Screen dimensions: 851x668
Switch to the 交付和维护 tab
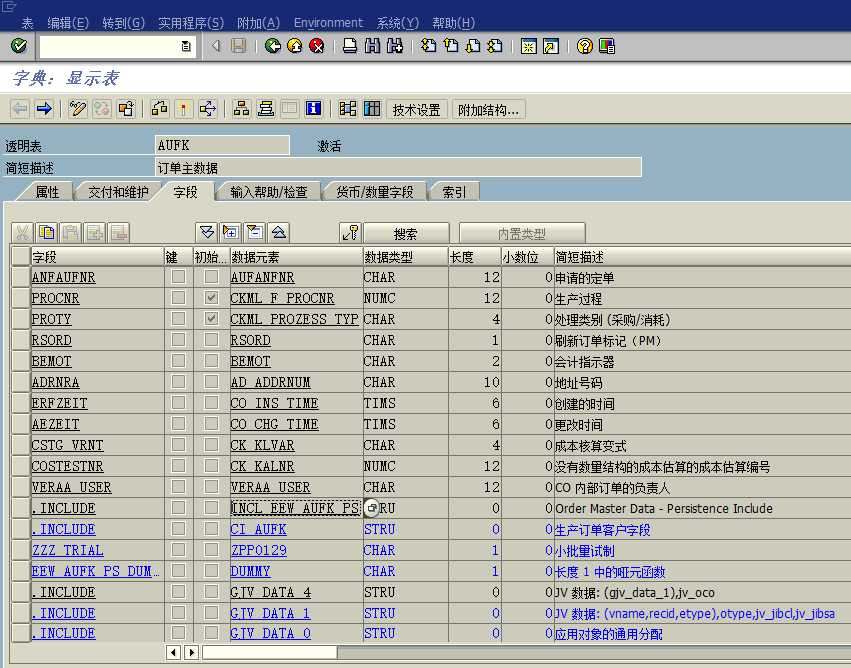(x=118, y=192)
